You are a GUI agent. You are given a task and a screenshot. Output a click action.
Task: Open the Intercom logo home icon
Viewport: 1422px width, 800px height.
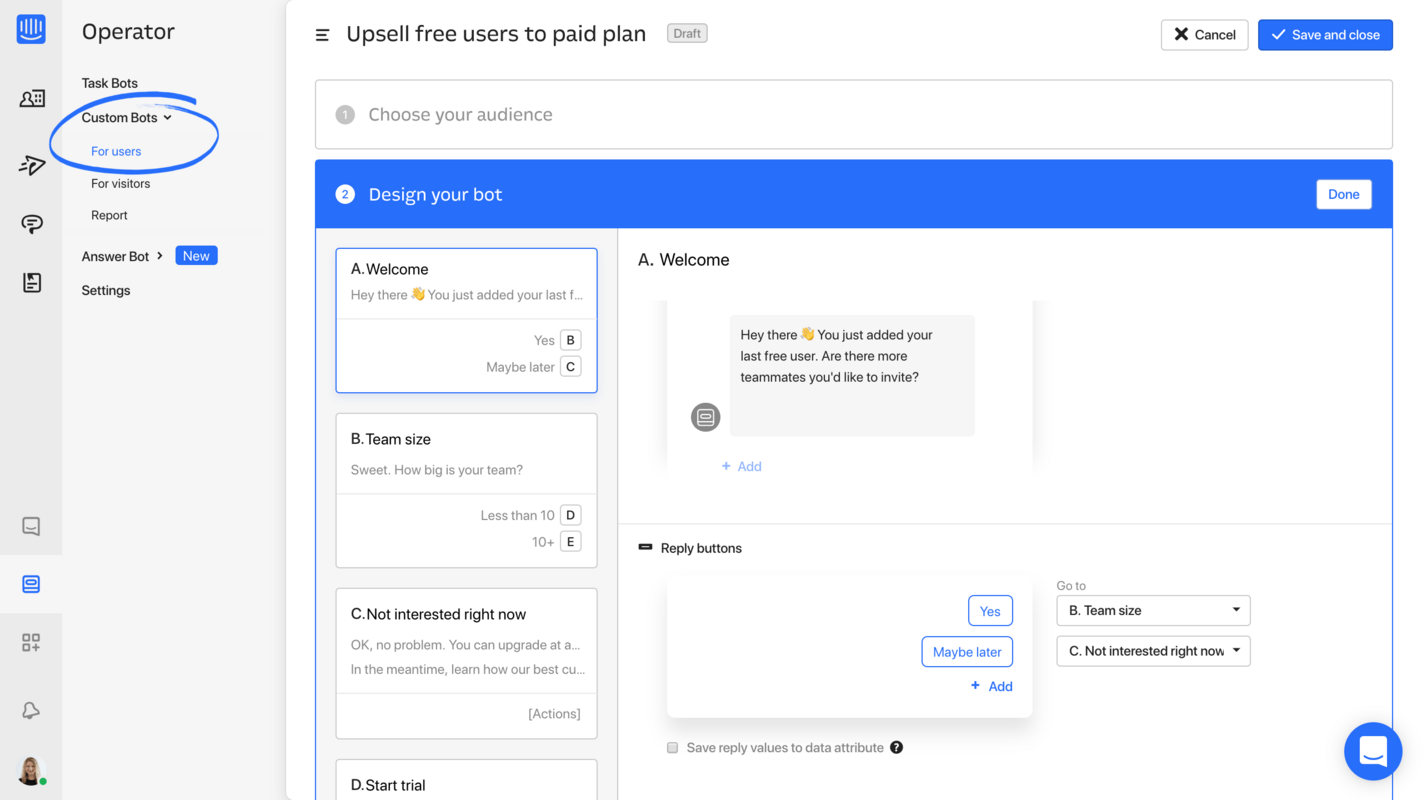[x=31, y=29]
